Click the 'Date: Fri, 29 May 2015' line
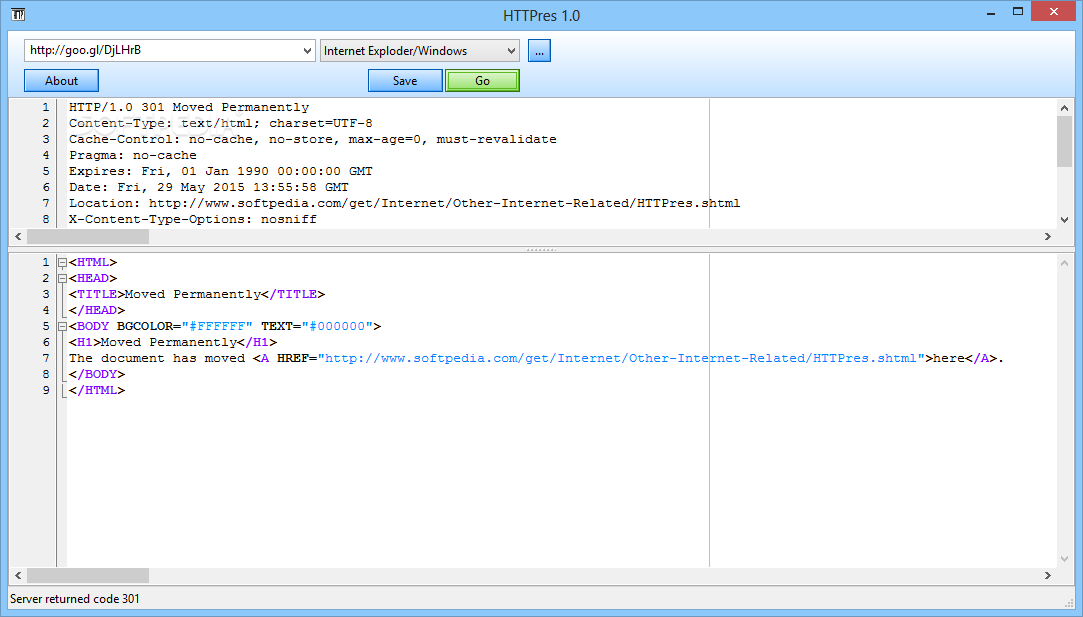Viewport: 1083px width, 617px height. tap(209, 187)
